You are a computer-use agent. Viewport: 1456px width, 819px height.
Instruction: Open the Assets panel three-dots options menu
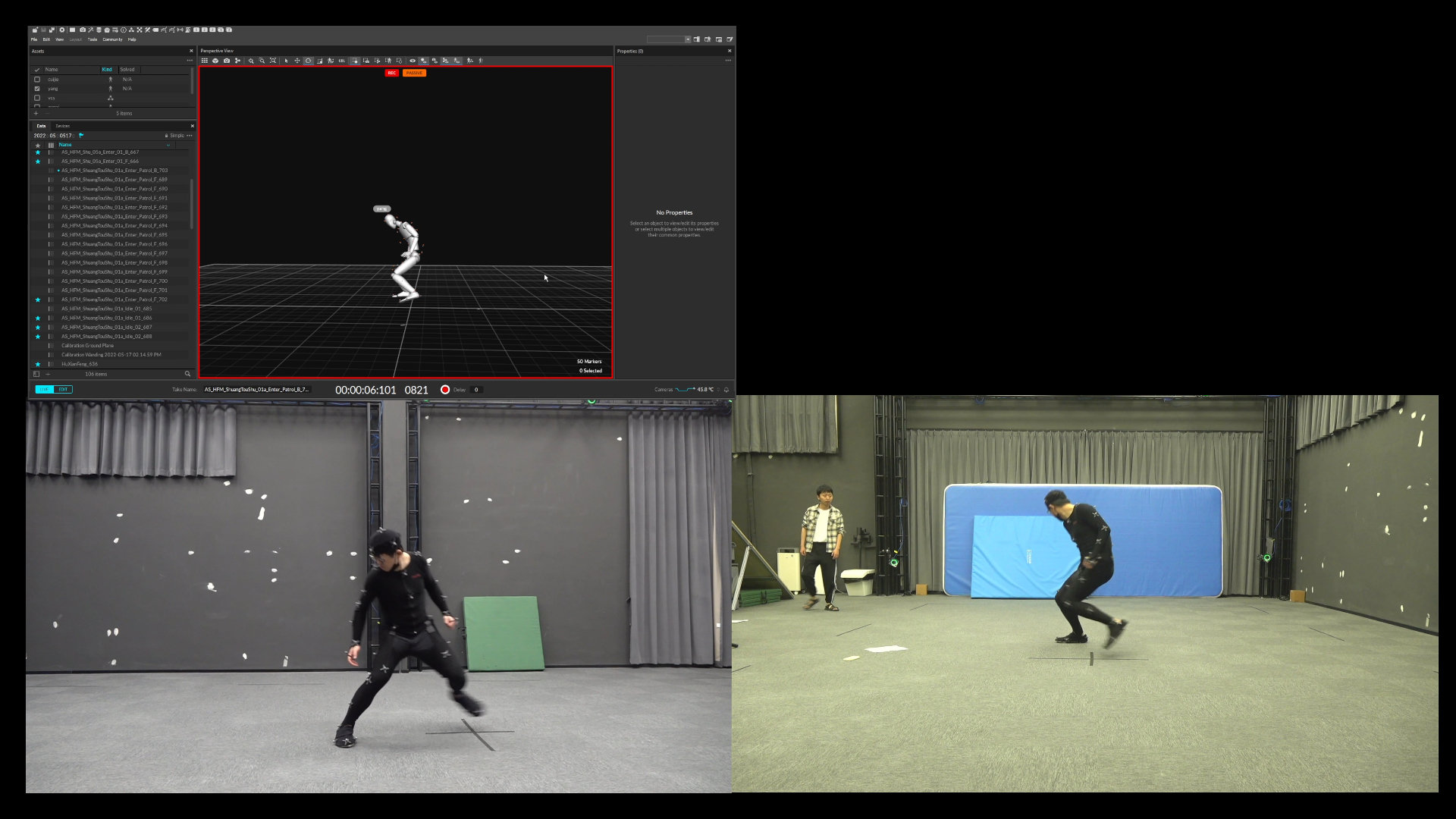189,61
